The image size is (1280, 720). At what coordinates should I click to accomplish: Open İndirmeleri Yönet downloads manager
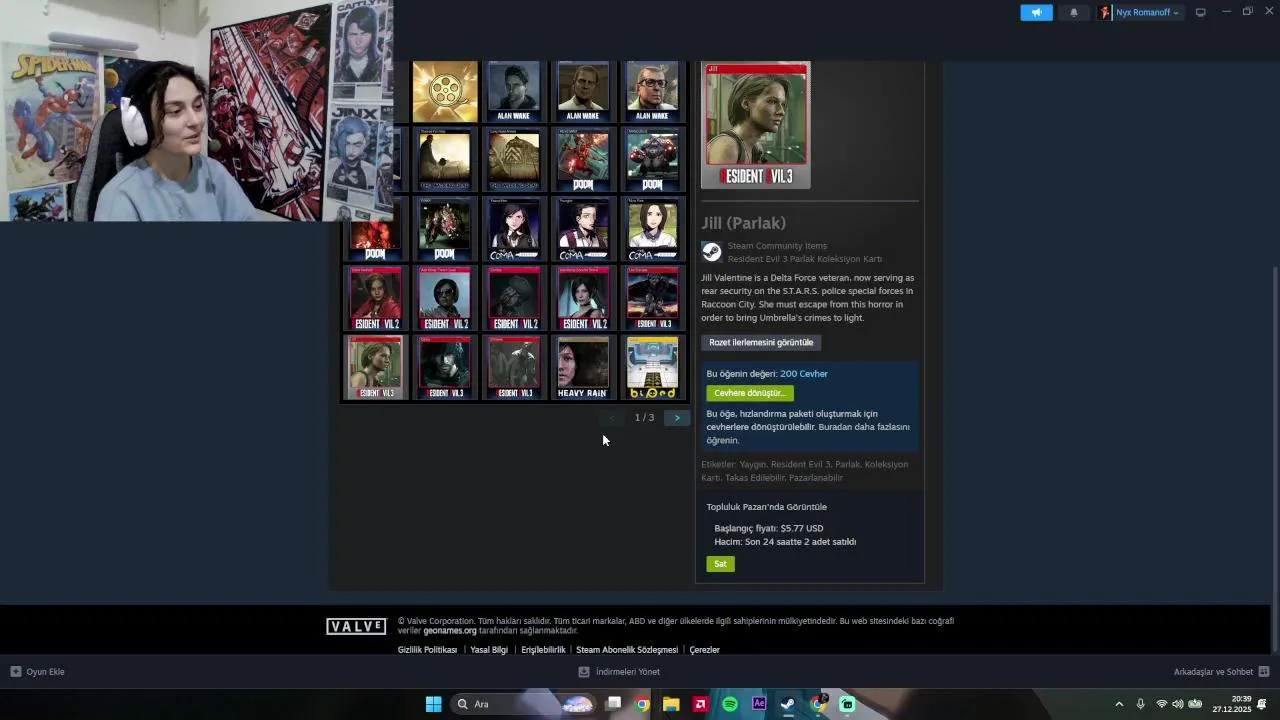619,672
